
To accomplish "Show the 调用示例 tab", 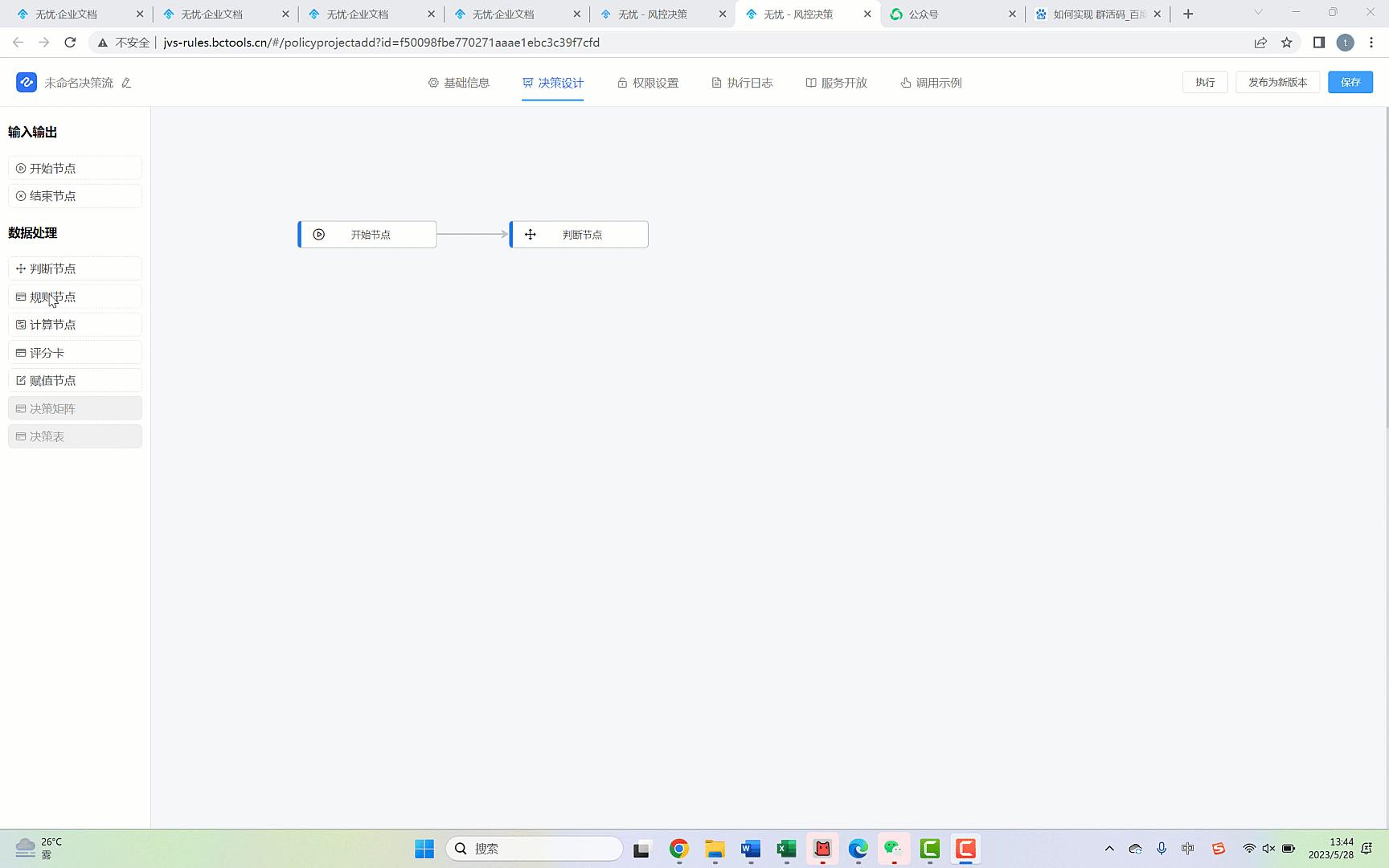I will (x=931, y=83).
